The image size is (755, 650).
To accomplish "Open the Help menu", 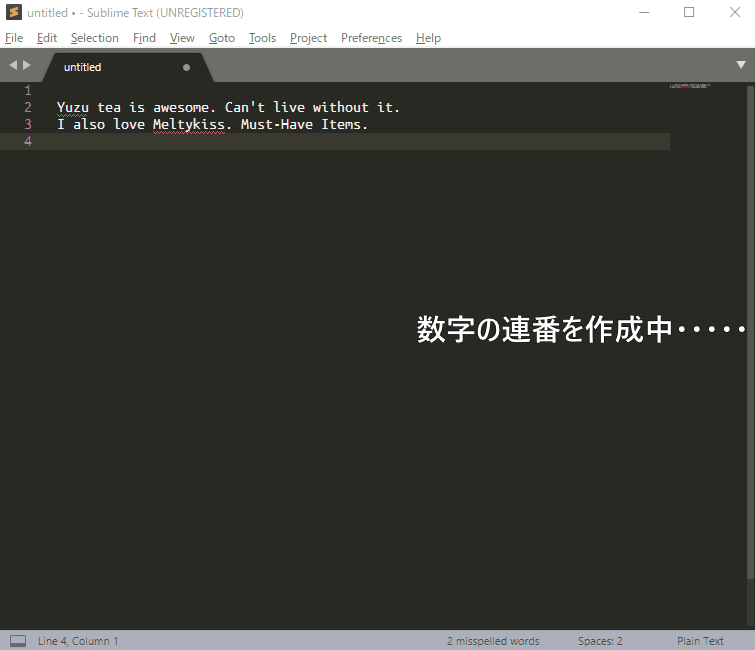I will click(428, 38).
